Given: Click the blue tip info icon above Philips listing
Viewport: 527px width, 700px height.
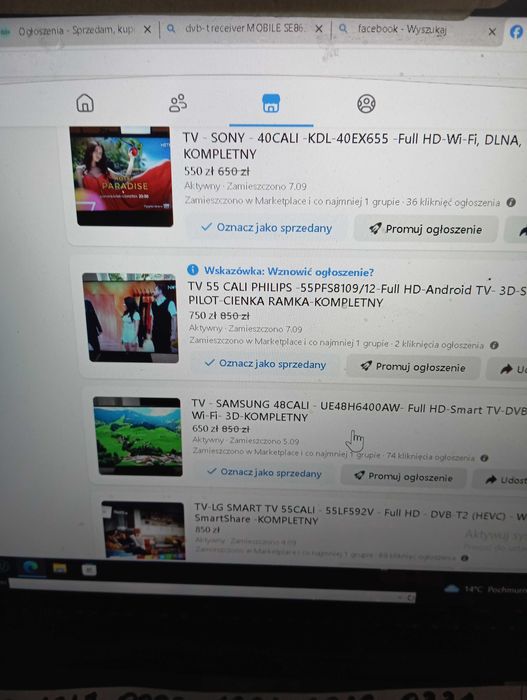Looking at the screenshot, I should pyautogui.click(x=192, y=270).
